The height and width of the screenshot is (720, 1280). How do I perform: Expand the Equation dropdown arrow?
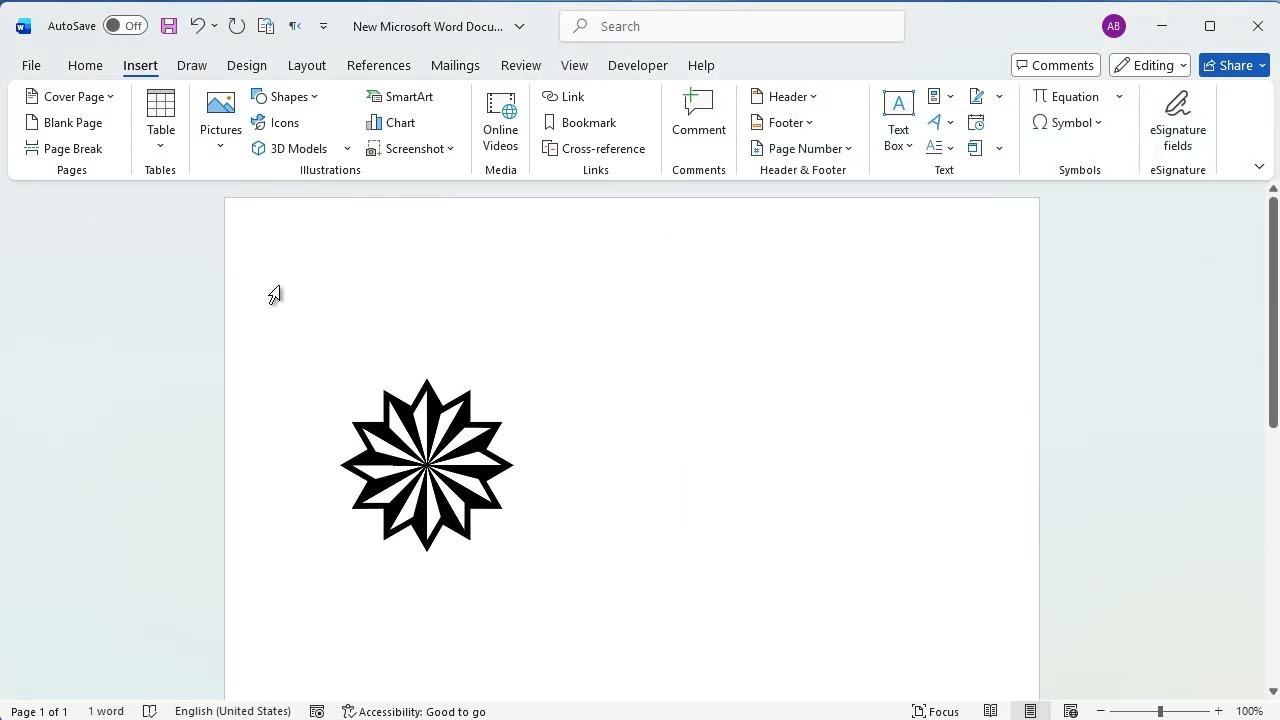pos(1119,97)
